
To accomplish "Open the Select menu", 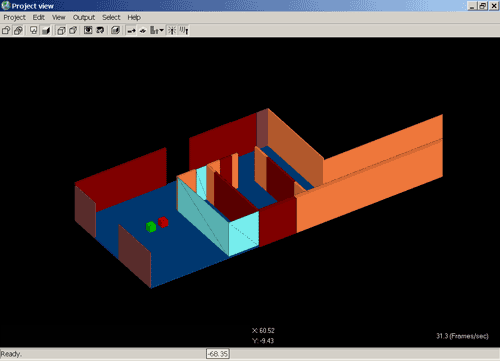I will pyautogui.click(x=111, y=17).
